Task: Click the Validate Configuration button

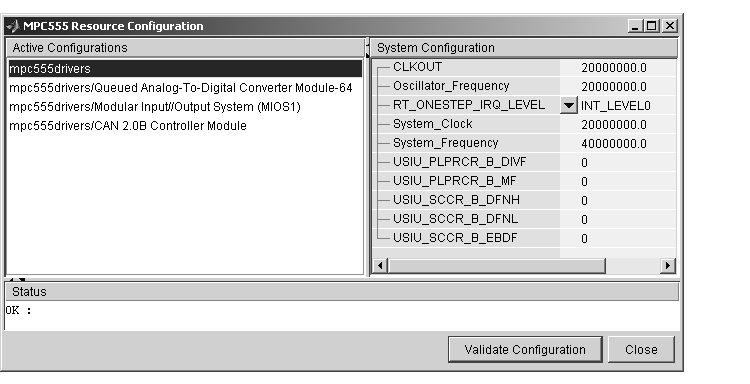Action: (525, 350)
